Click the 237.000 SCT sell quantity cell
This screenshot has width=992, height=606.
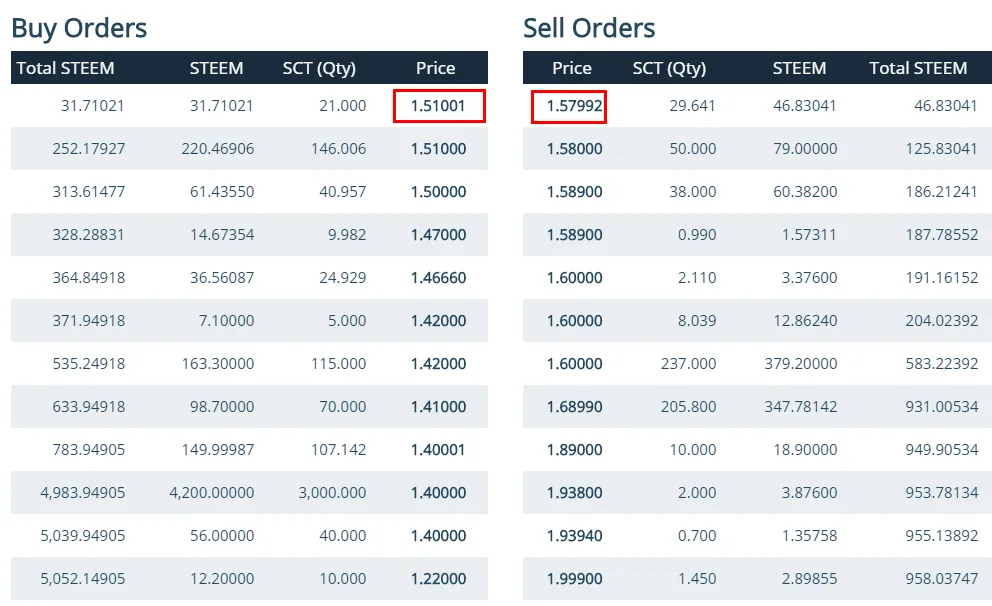[688, 364]
